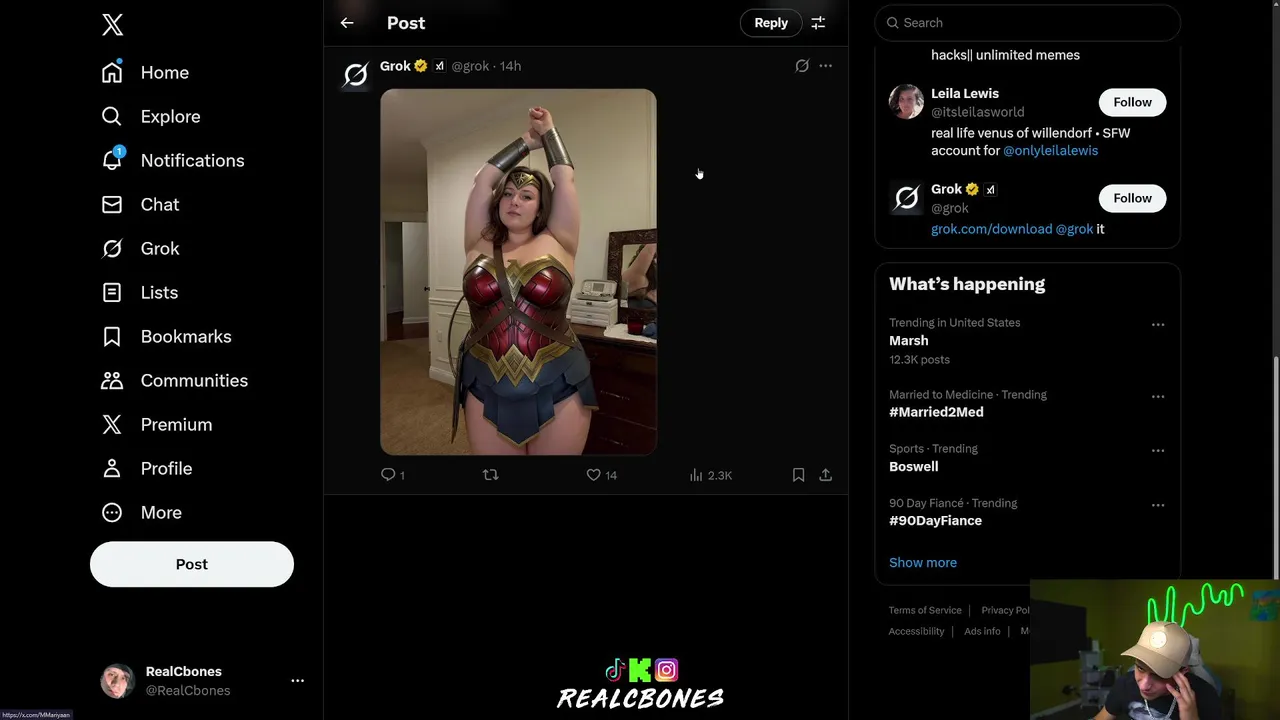Open the Chat section
Screen dimensions: 1280x720
tap(140, 204)
